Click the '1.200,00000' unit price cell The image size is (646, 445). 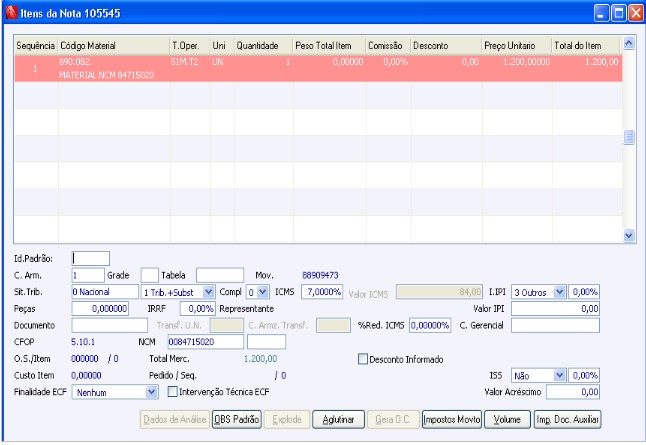pos(527,62)
